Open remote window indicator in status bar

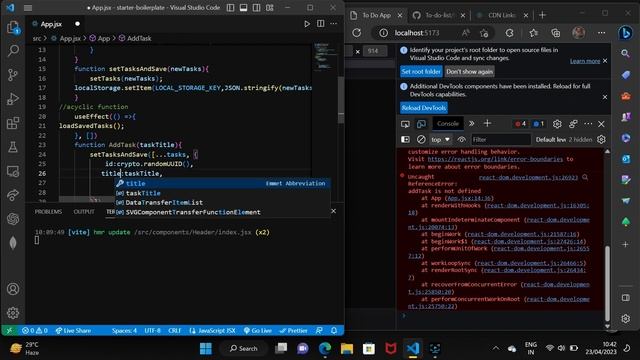click(9, 331)
